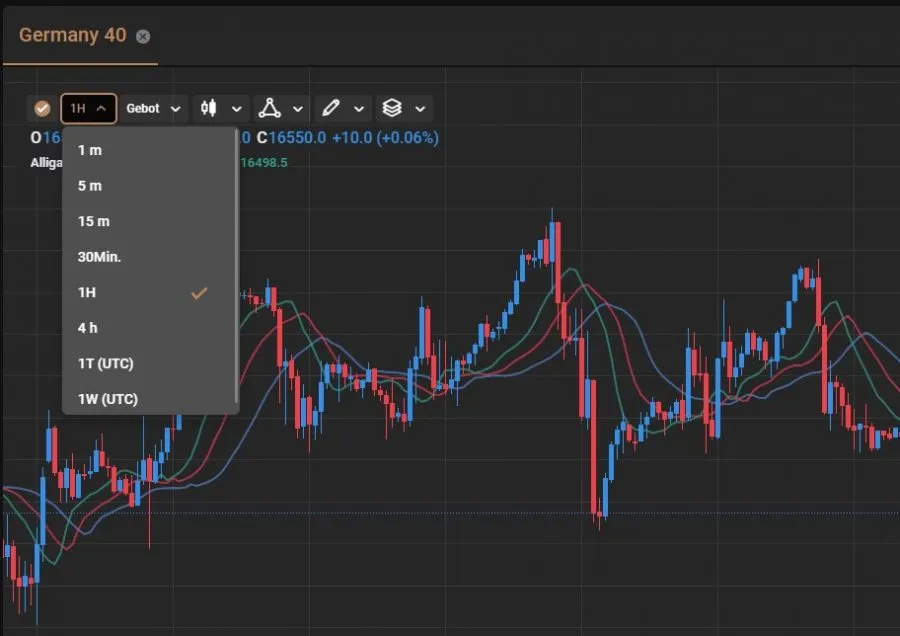Click the orange checkmark icon
This screenshot has width=900, height=636.
(x=41, y=106)
